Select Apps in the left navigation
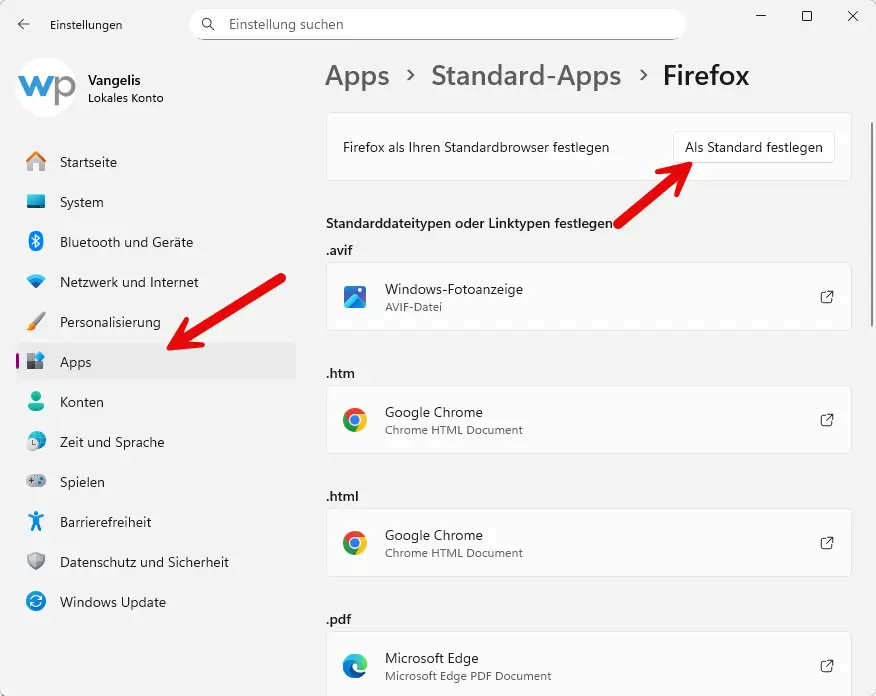 point(75,362)
